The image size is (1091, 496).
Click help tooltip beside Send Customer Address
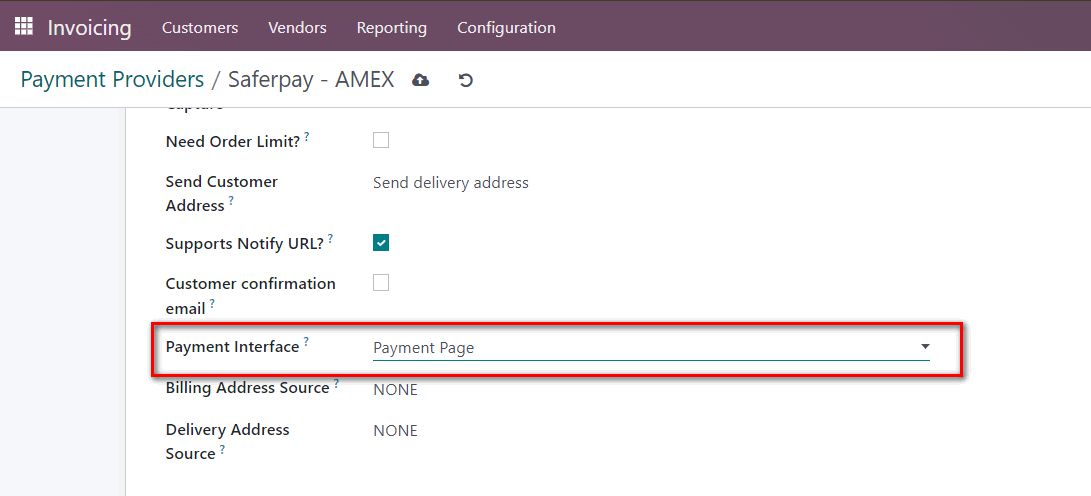(231, 201)
